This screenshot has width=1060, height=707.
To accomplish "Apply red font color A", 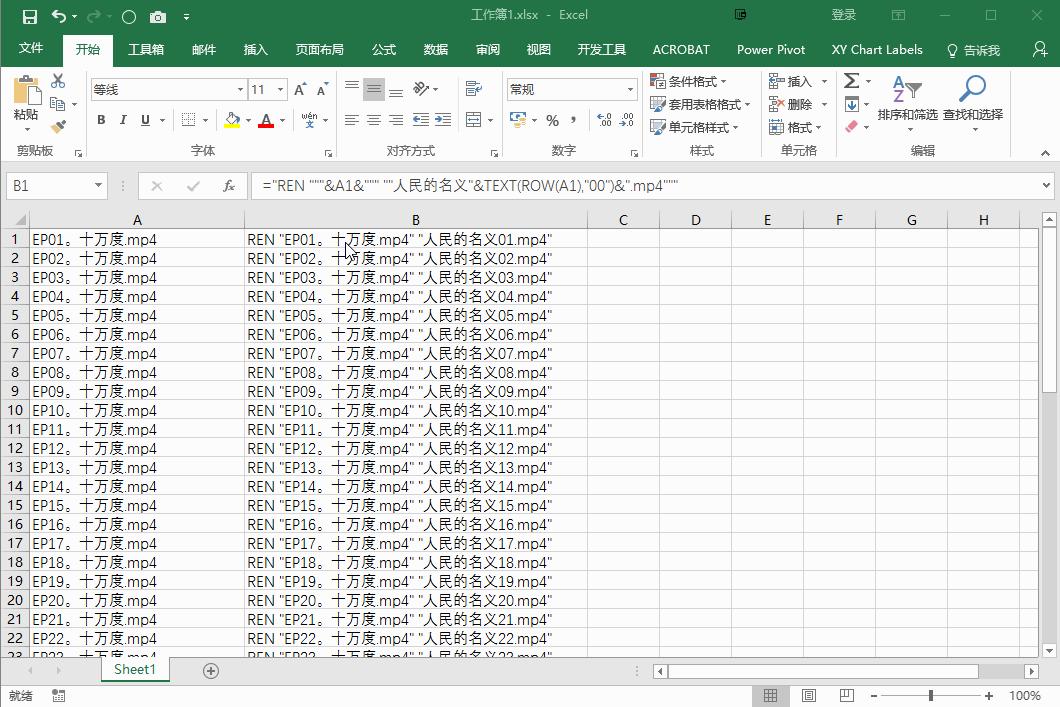I will click(266, 120).
